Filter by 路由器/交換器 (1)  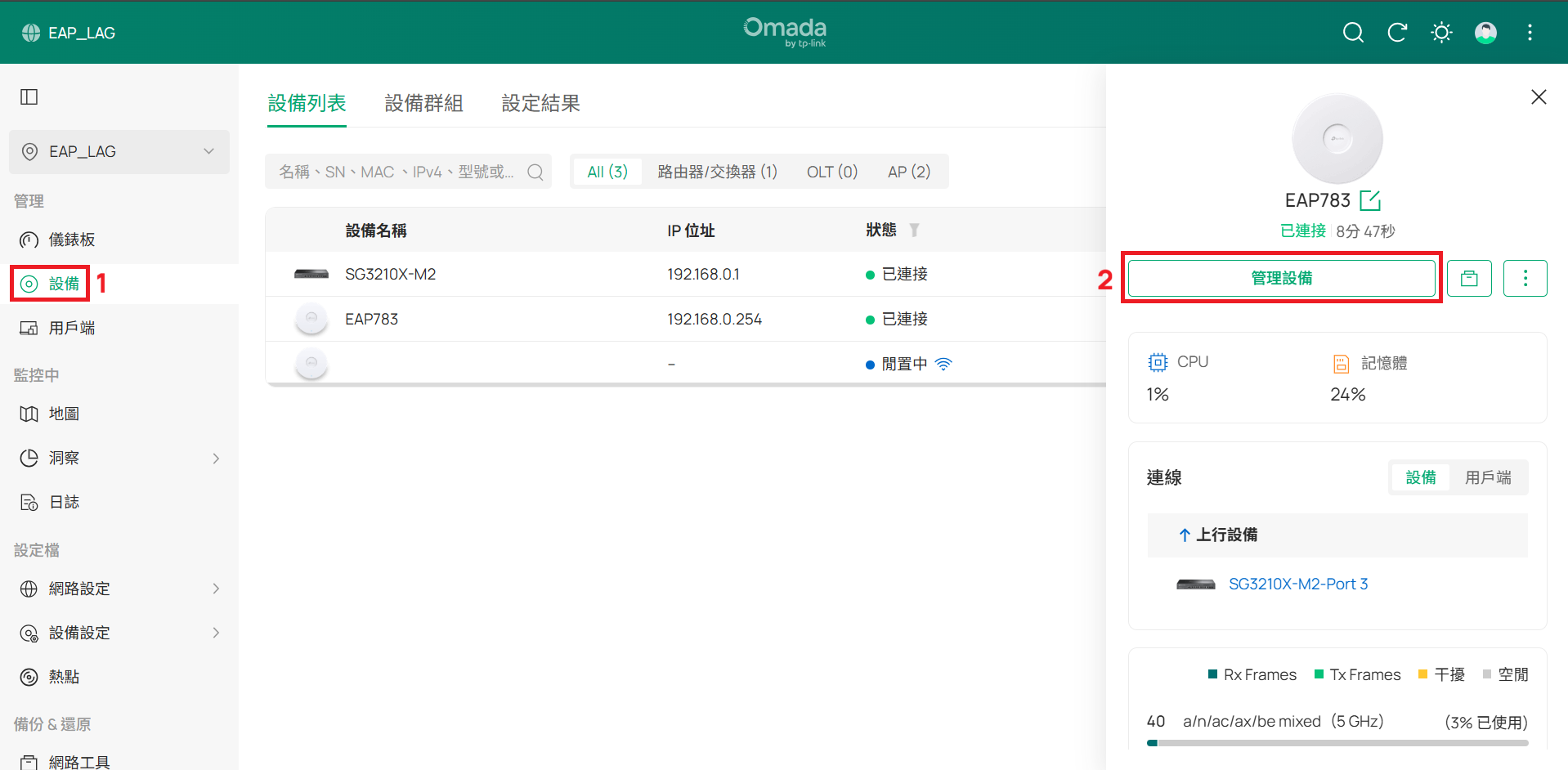point(717,172)
